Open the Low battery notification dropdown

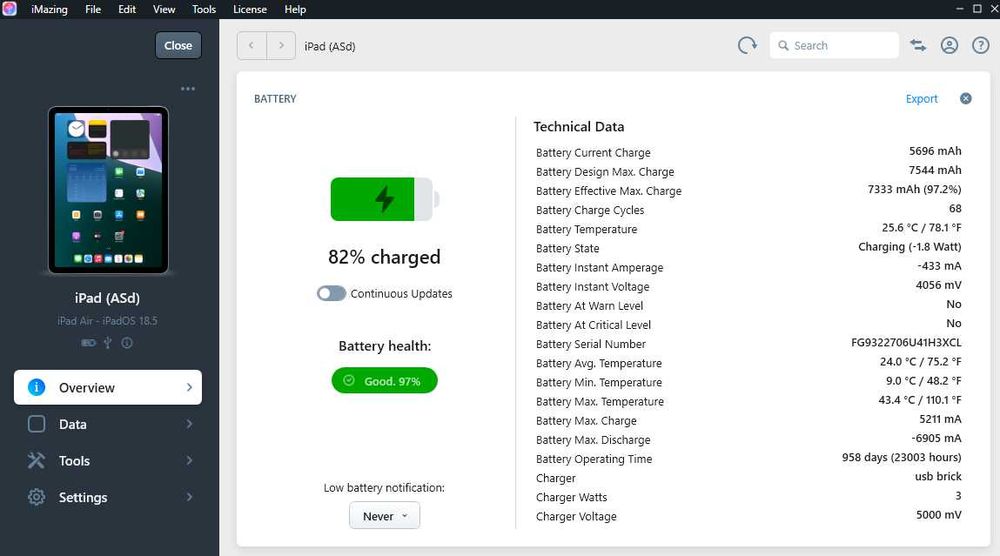coord(384,516)
